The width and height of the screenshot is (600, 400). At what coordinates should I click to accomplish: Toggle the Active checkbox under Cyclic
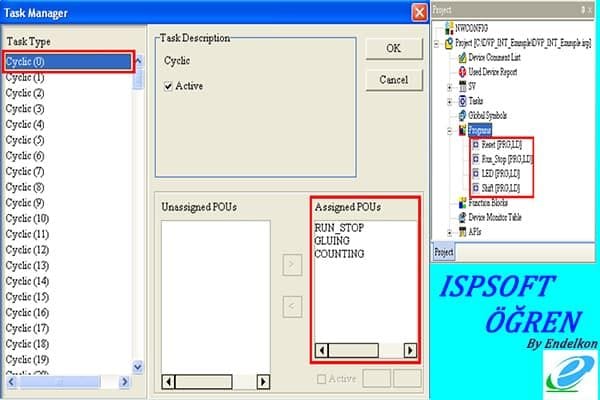coord(169,87)
